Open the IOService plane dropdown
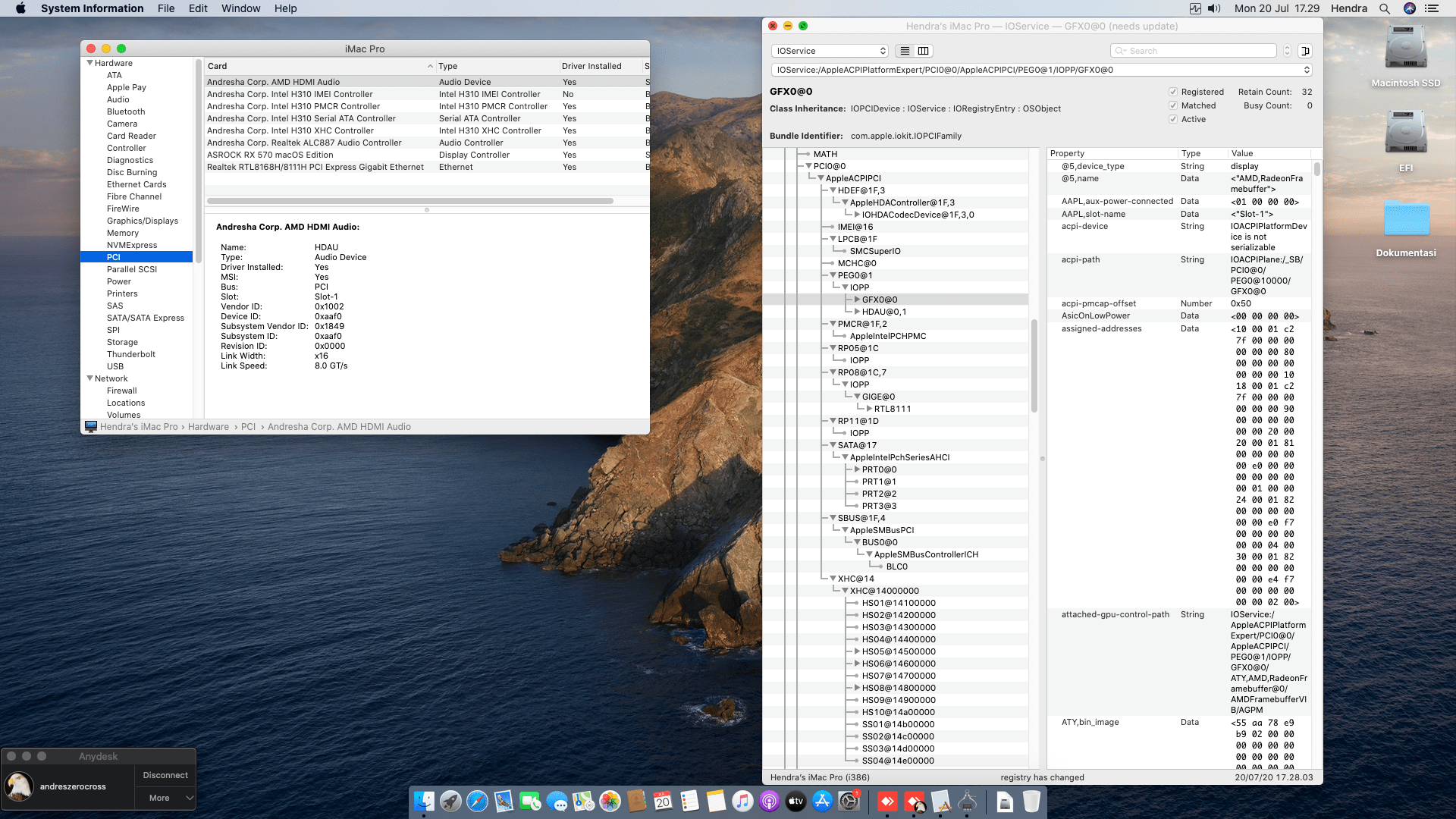The height and width of the screenshot is (819, 1456). 830,51
